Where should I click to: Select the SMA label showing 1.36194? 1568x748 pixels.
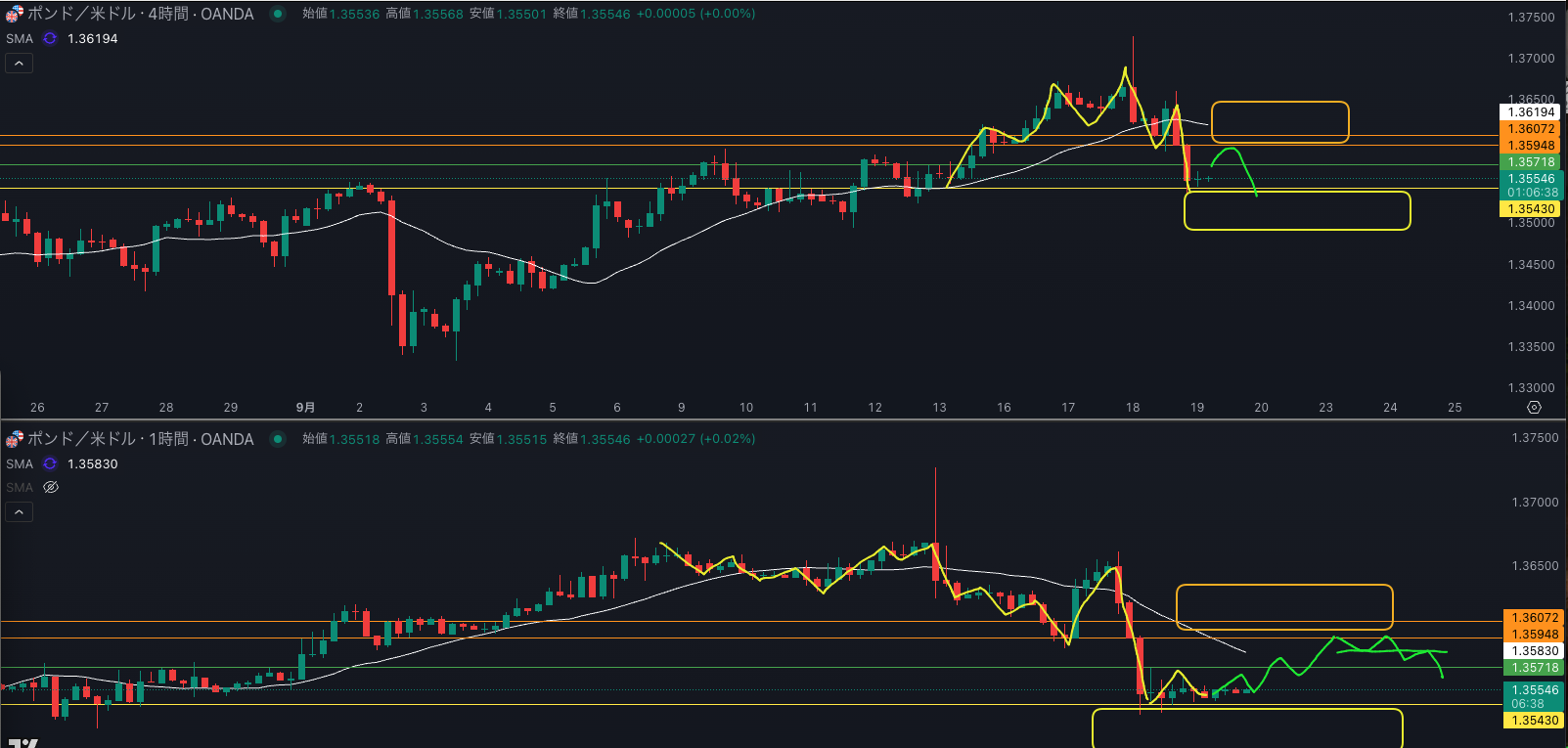pyautogui.click(x=20, y=39)
